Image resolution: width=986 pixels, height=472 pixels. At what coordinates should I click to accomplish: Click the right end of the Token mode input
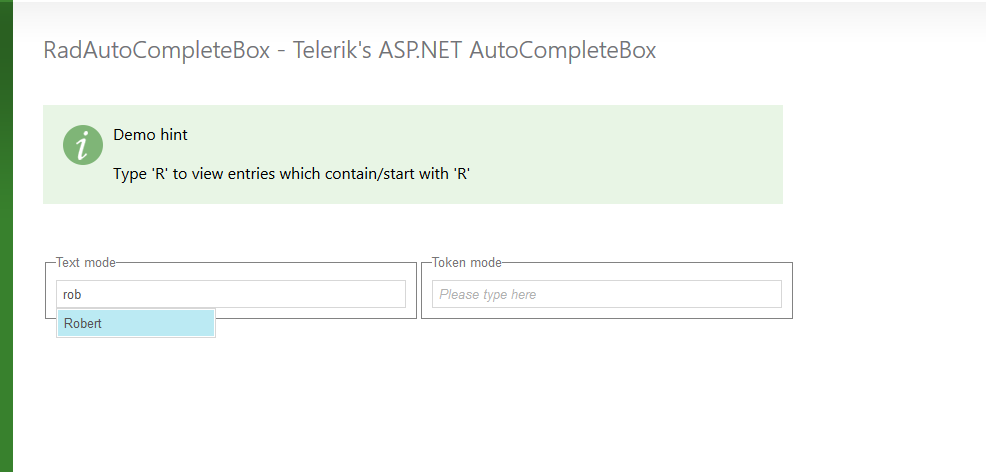pyautogui.click(x=771, y=294)
